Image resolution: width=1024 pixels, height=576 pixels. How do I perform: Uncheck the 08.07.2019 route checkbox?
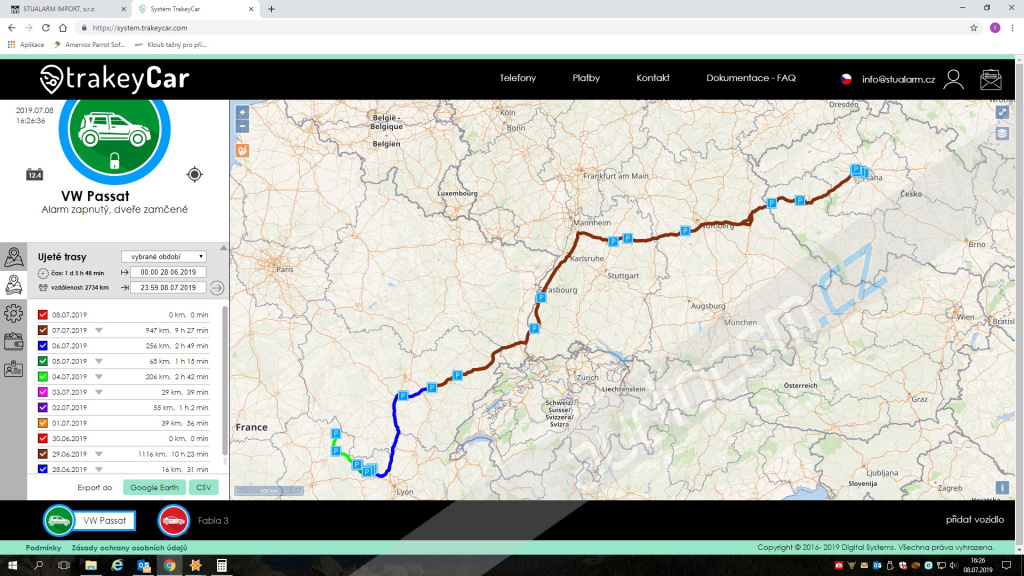(x=43, y=315)
